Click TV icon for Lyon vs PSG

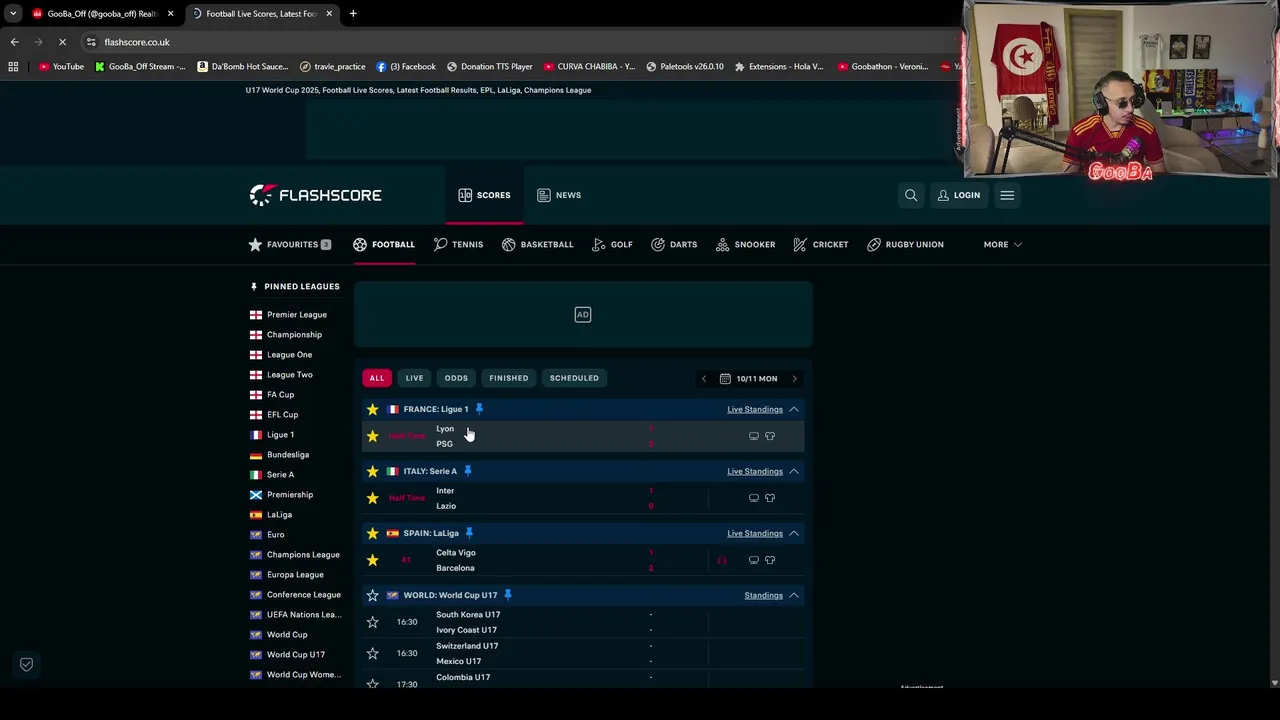click(x=754, y=436)
